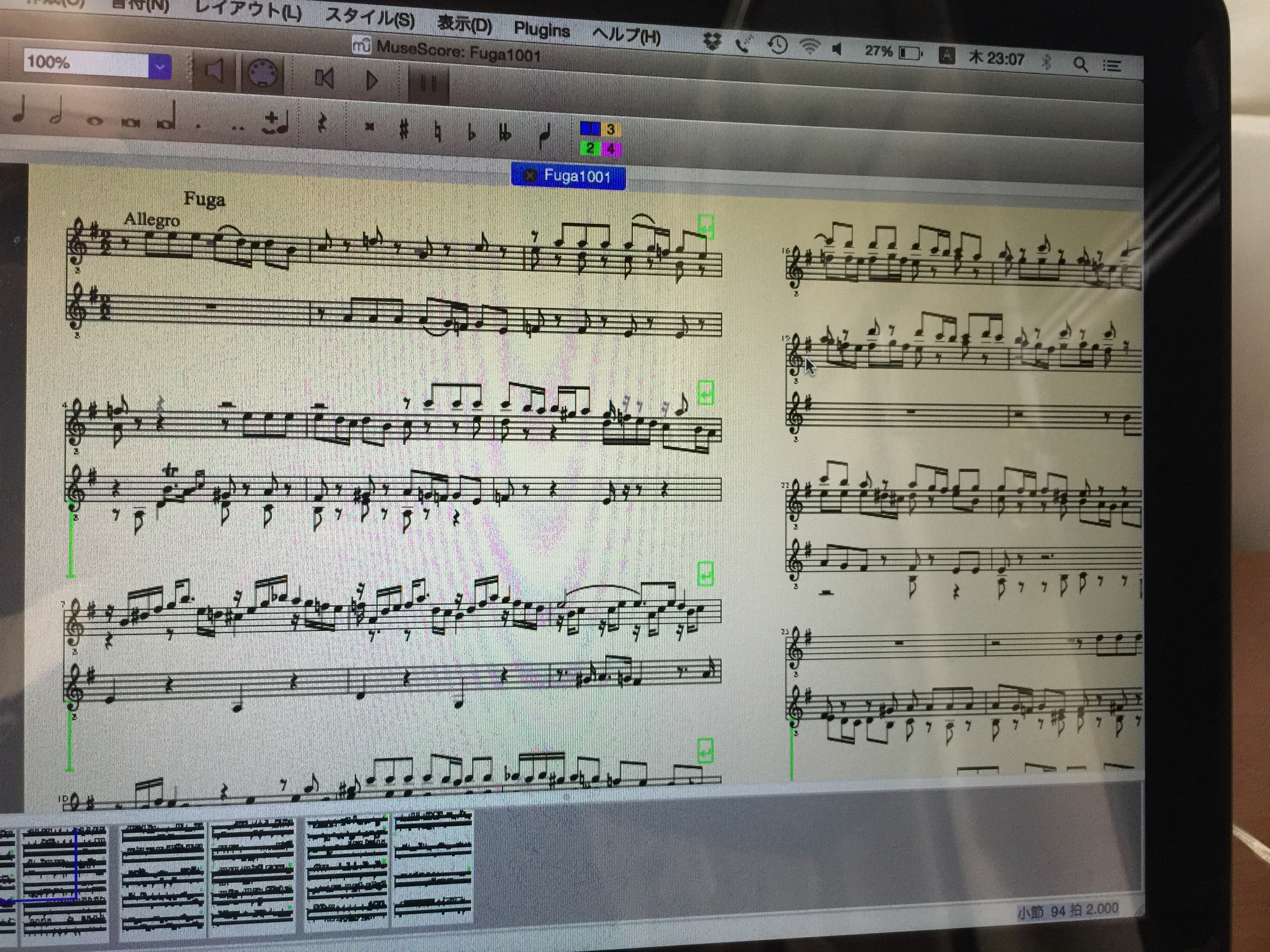Viewport: 1270px width, 952px height.
Task: Switch to voice 1 (blue)
Action: pos(591,129)
